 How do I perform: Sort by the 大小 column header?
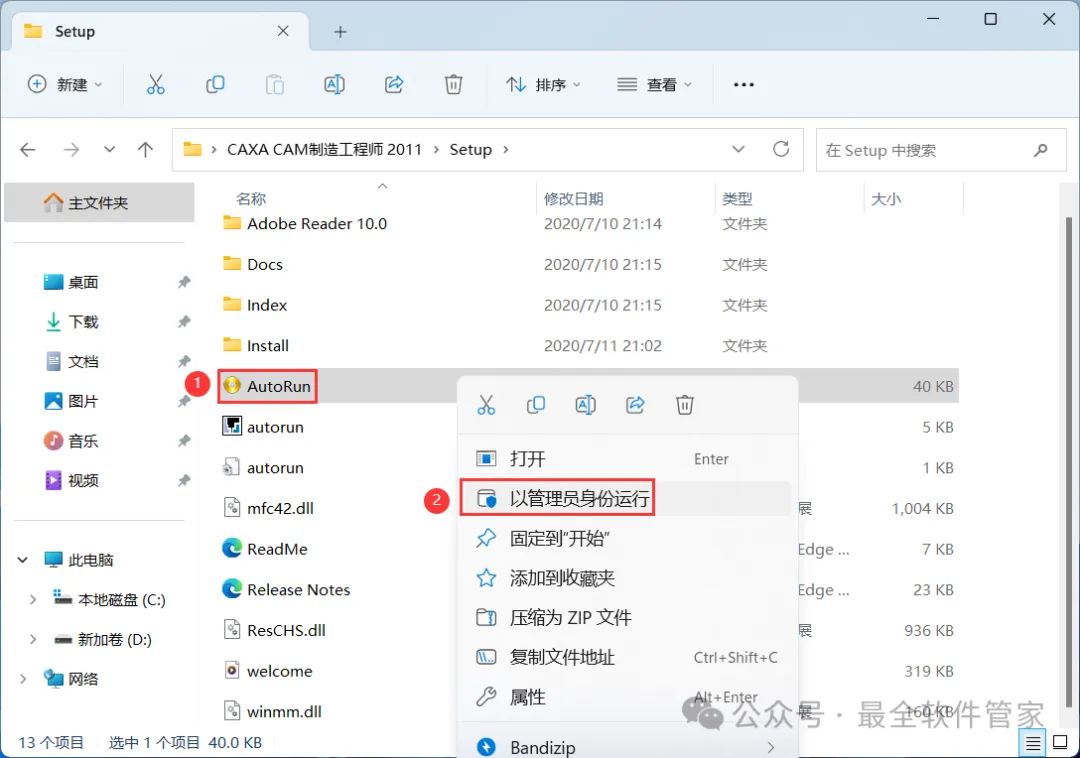(x=885, y=199)
